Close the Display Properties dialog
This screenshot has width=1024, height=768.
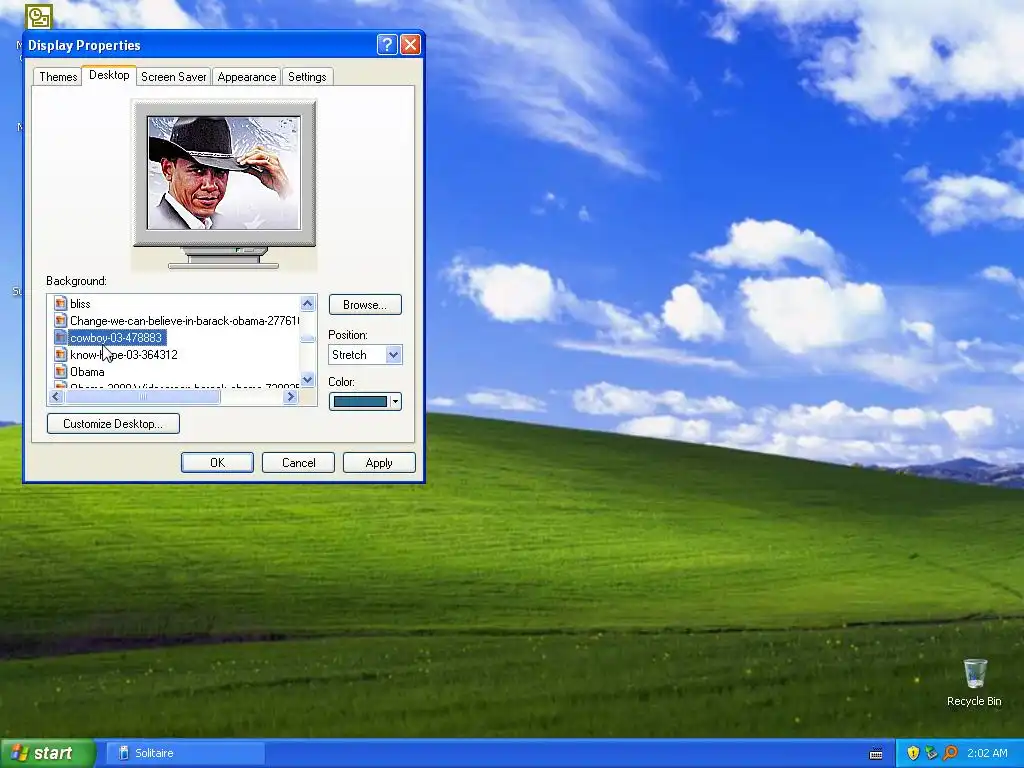click(410, 44)
